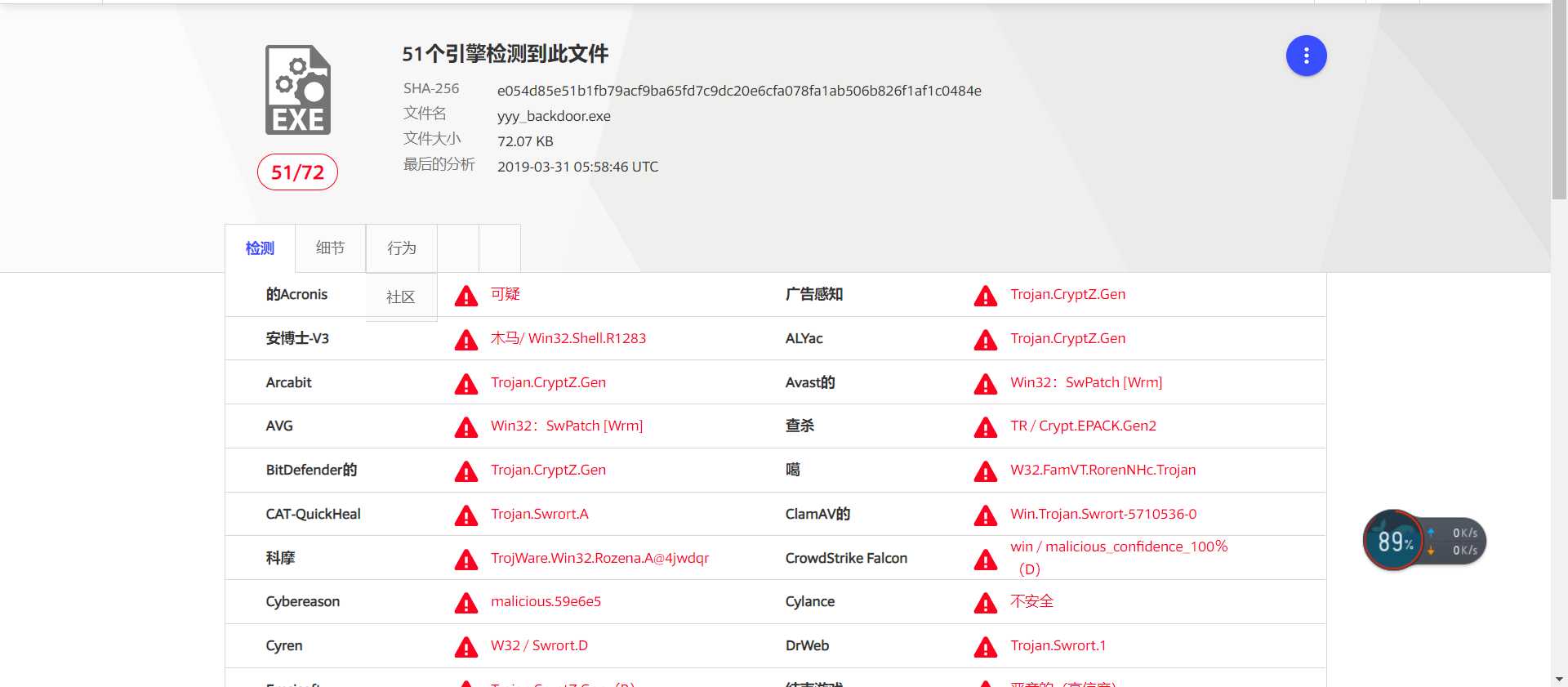Click the result malicious.59e6e5
This screenshot has width=1568, height=687.
pos(546,601)
